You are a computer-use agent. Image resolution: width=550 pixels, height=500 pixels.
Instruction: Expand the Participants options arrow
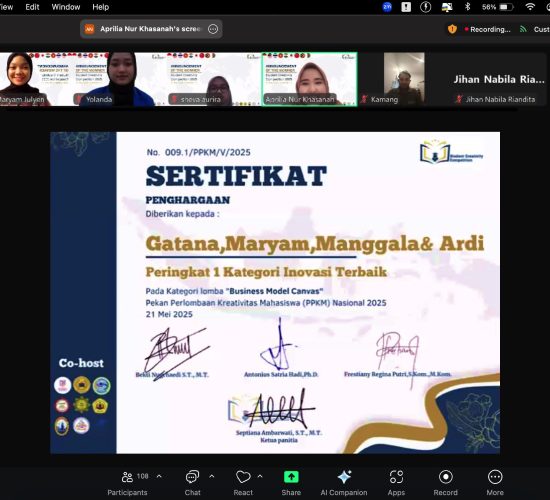click(x=159, y=476)
